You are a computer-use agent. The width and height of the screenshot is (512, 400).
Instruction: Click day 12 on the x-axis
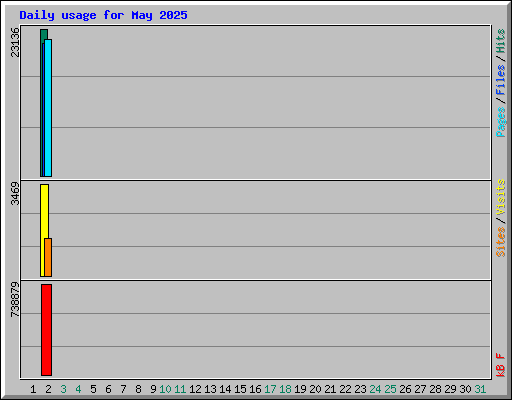tap(195, 389)
